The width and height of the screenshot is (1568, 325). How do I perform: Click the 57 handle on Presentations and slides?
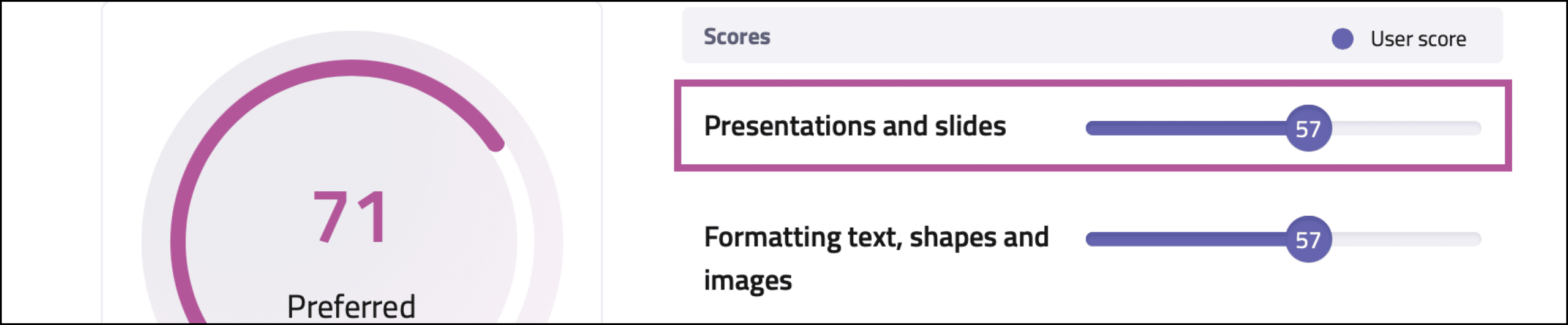1308,128
